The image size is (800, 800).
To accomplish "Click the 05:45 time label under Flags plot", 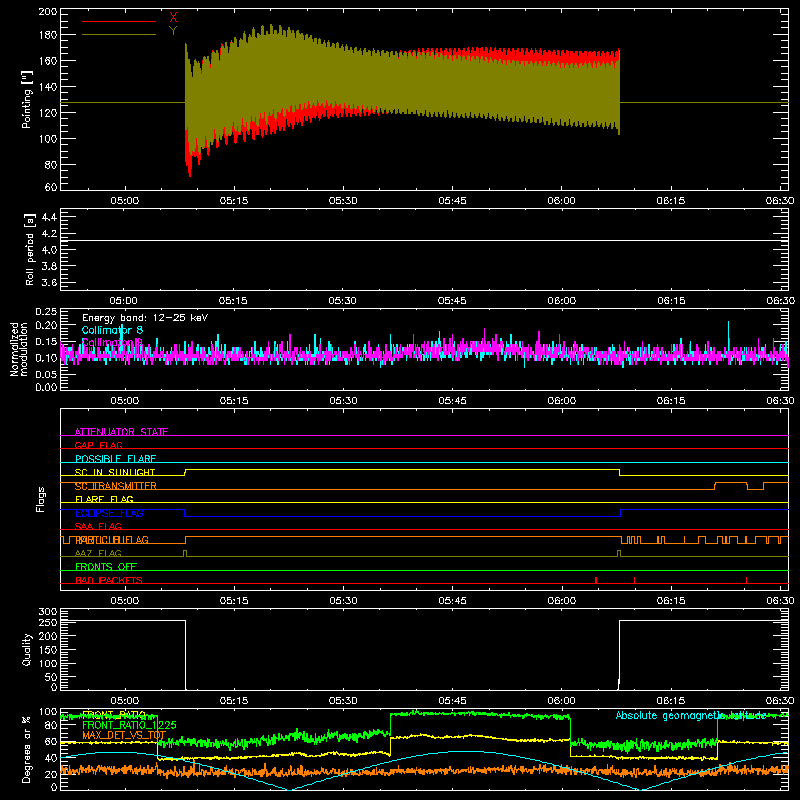I will point(452,601).
